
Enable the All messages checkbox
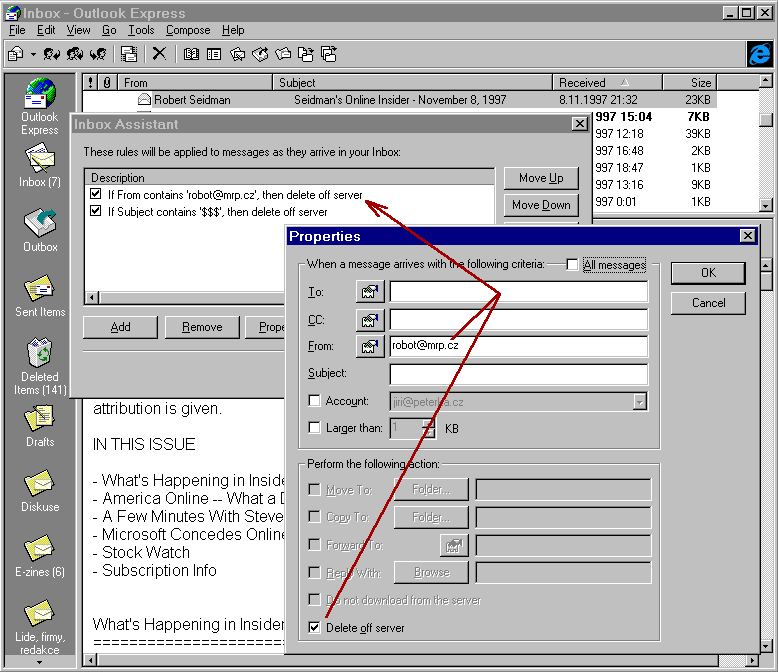pyautogui.click(x=572, y=265)
